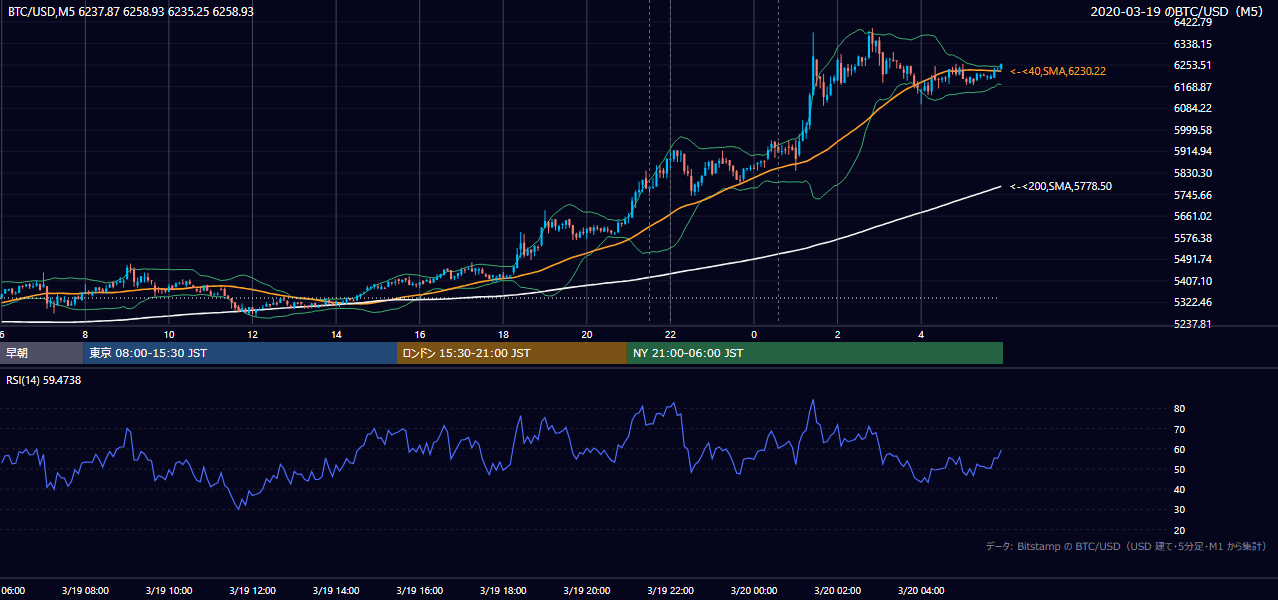Click the 3/19 18:00 bottom time label
Screen dimensions: 1278x600
[503, 591]
